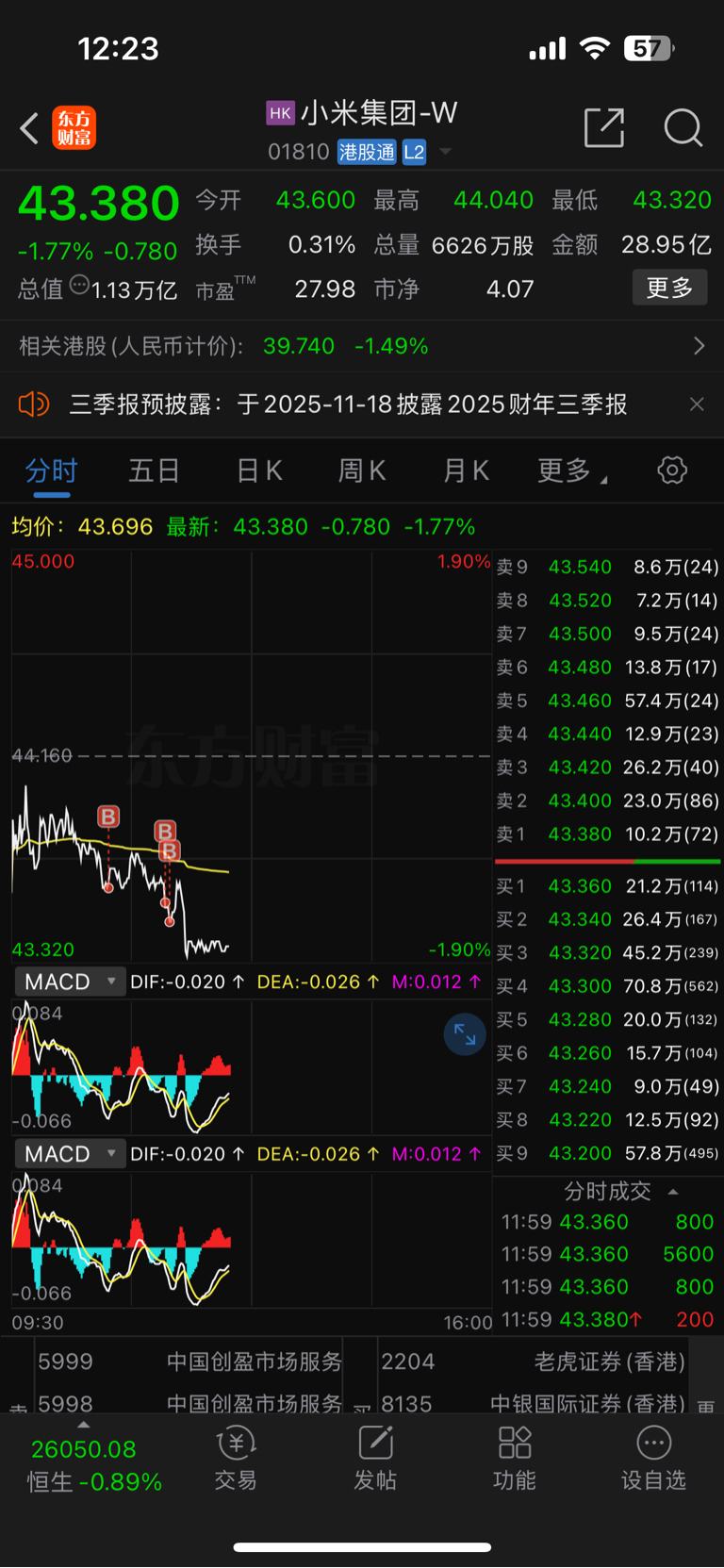
Task: Tap the 44.160 previous close line label
Action: tap(41, 755)
